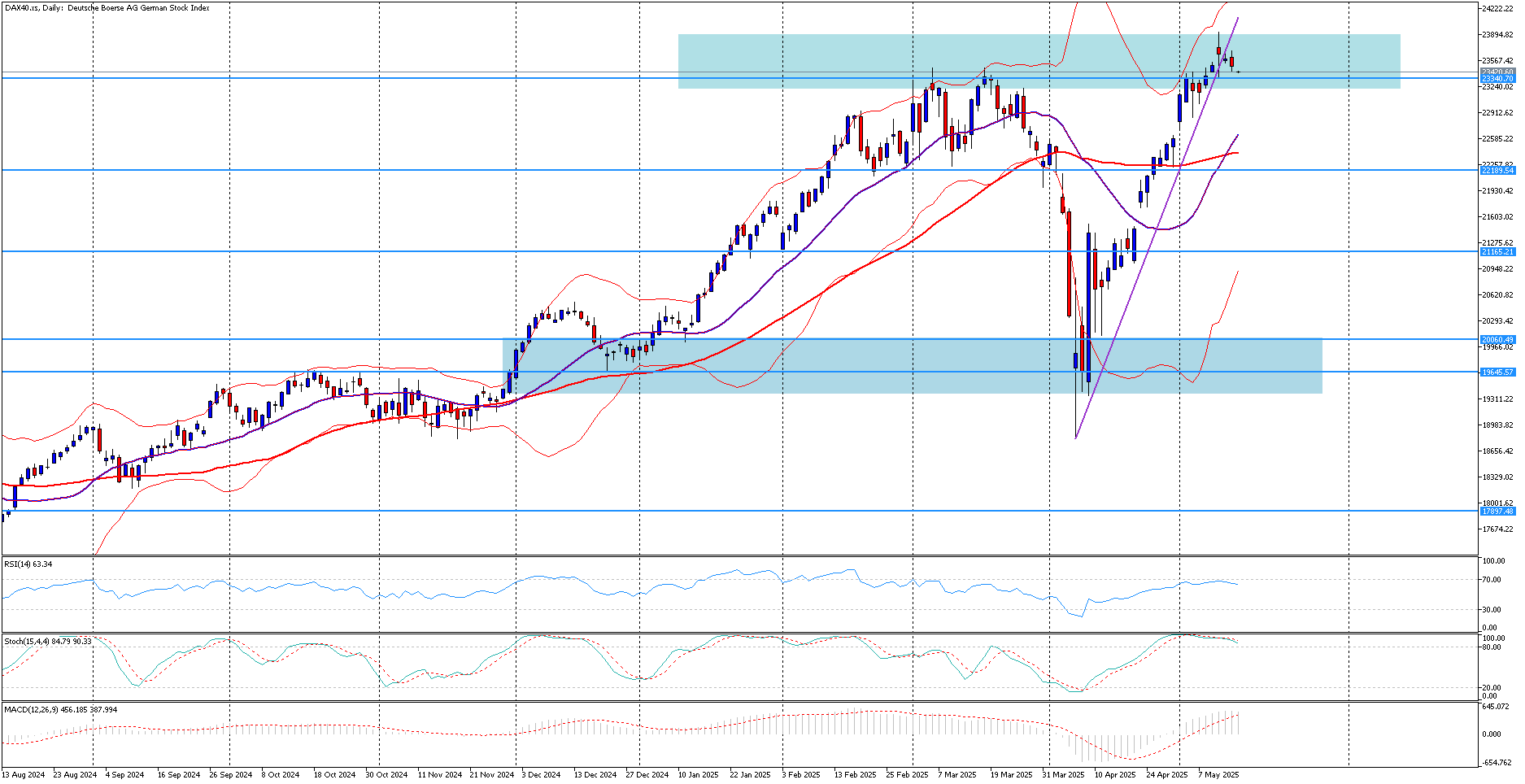Select the upper light-blue resistance zone rectangle

tap(1039, 61)
